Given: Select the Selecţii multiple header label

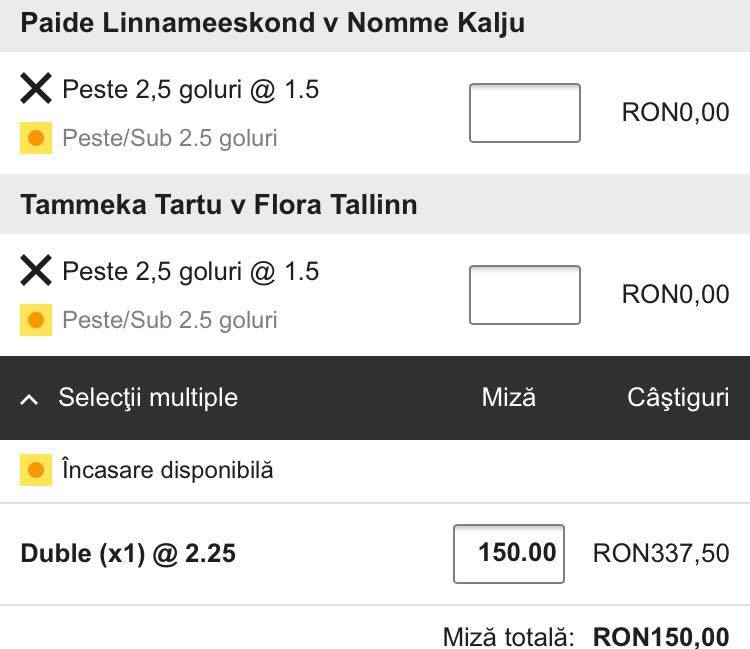Looking at the screenshot, I should 148,397.
